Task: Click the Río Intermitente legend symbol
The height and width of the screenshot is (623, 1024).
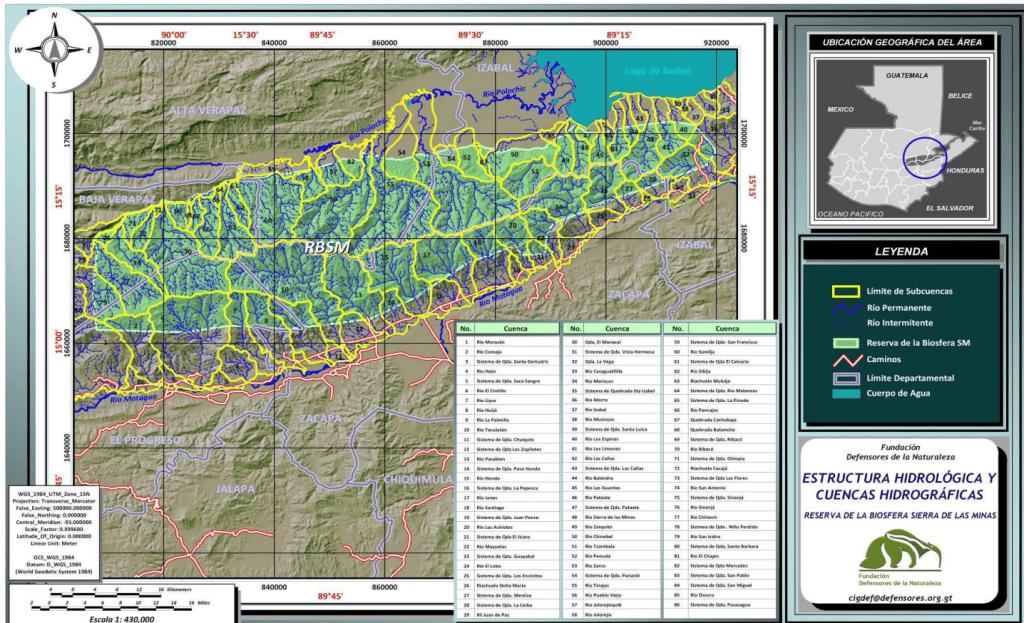Action: coord(846,324)
